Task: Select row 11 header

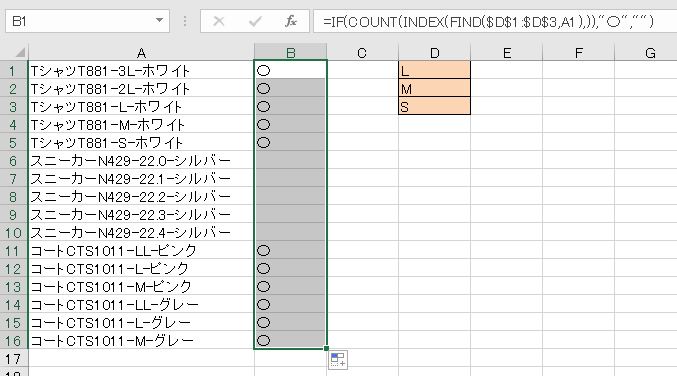Action: pyautogui.click(x=14, y=250)
